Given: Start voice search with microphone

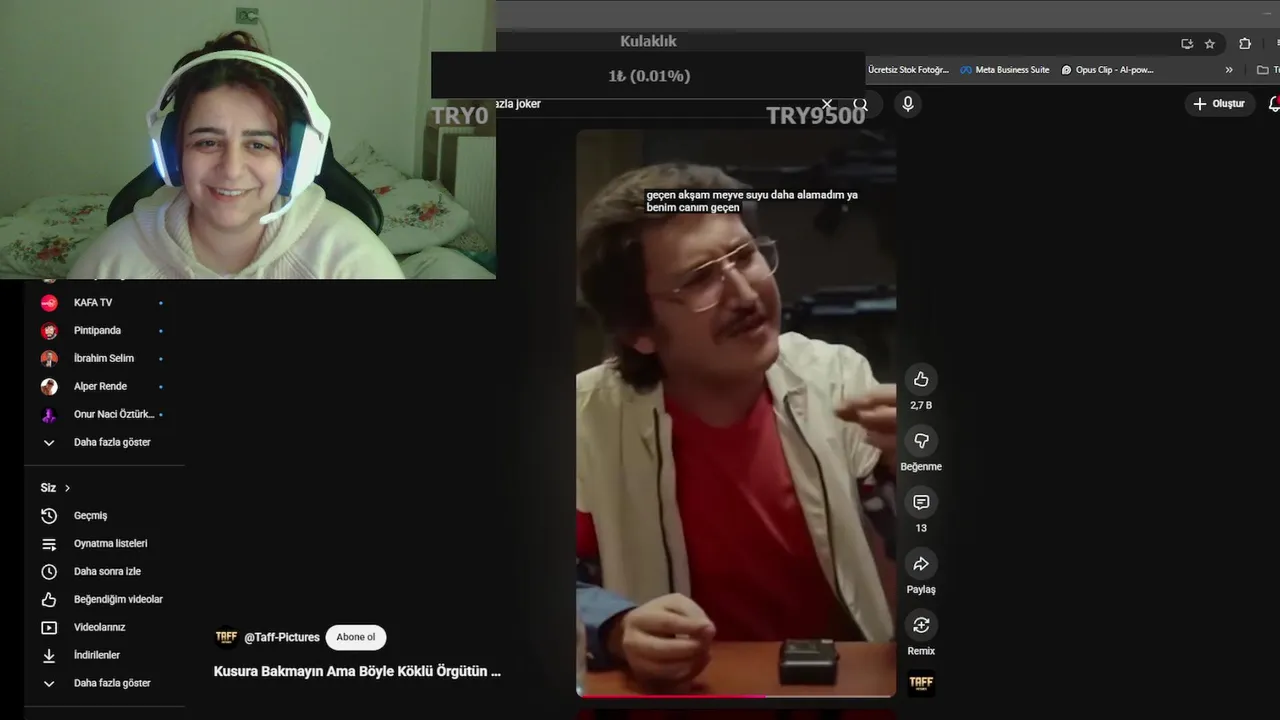Looking at the screenshot, I should (908, 104).
